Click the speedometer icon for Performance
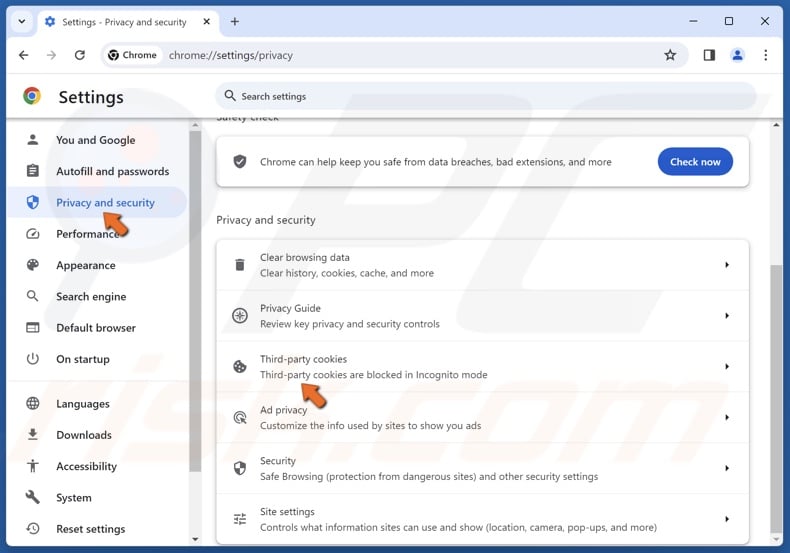This screenshot has width=790, height=553. [33, 234]
